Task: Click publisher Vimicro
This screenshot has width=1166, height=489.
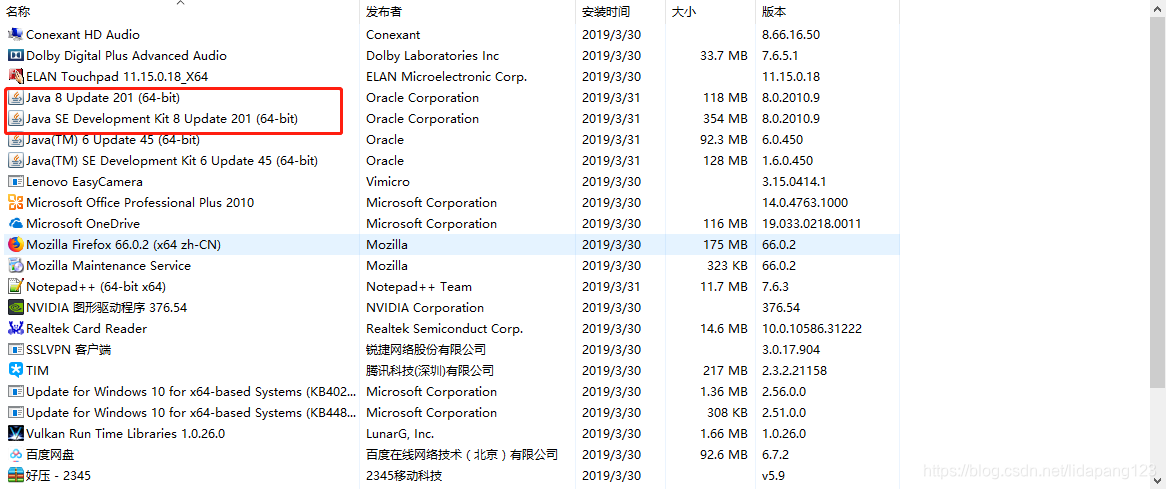Action: tap(387, 181)
